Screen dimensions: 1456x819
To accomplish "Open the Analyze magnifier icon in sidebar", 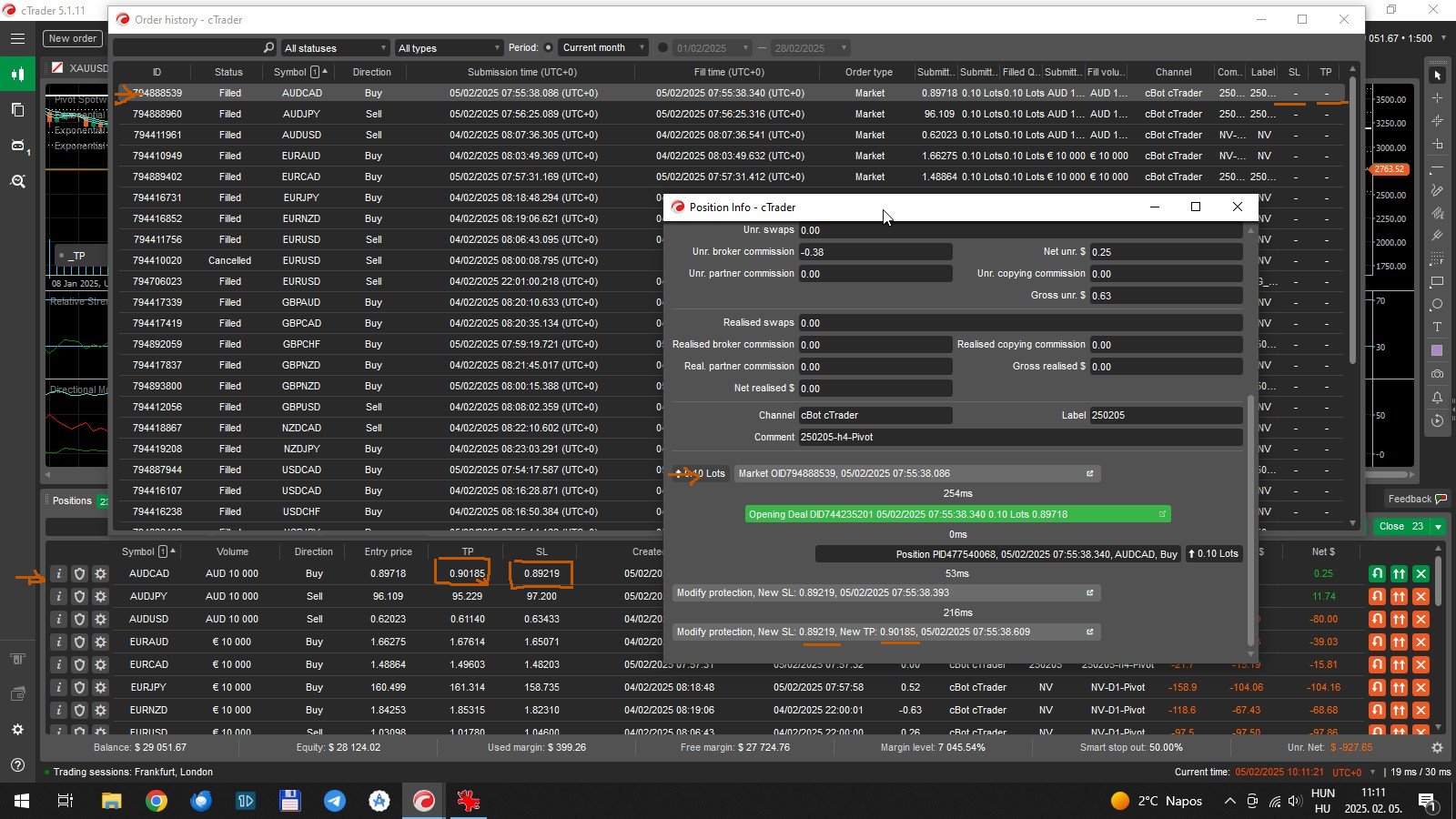I will pos(17,182).
